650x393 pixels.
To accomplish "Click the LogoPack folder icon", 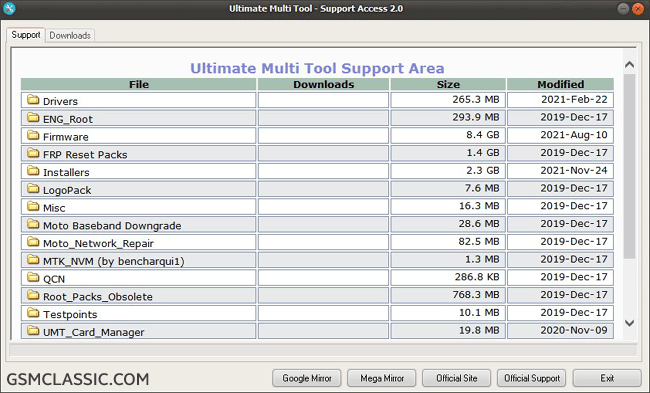I will tap(33, 188).
